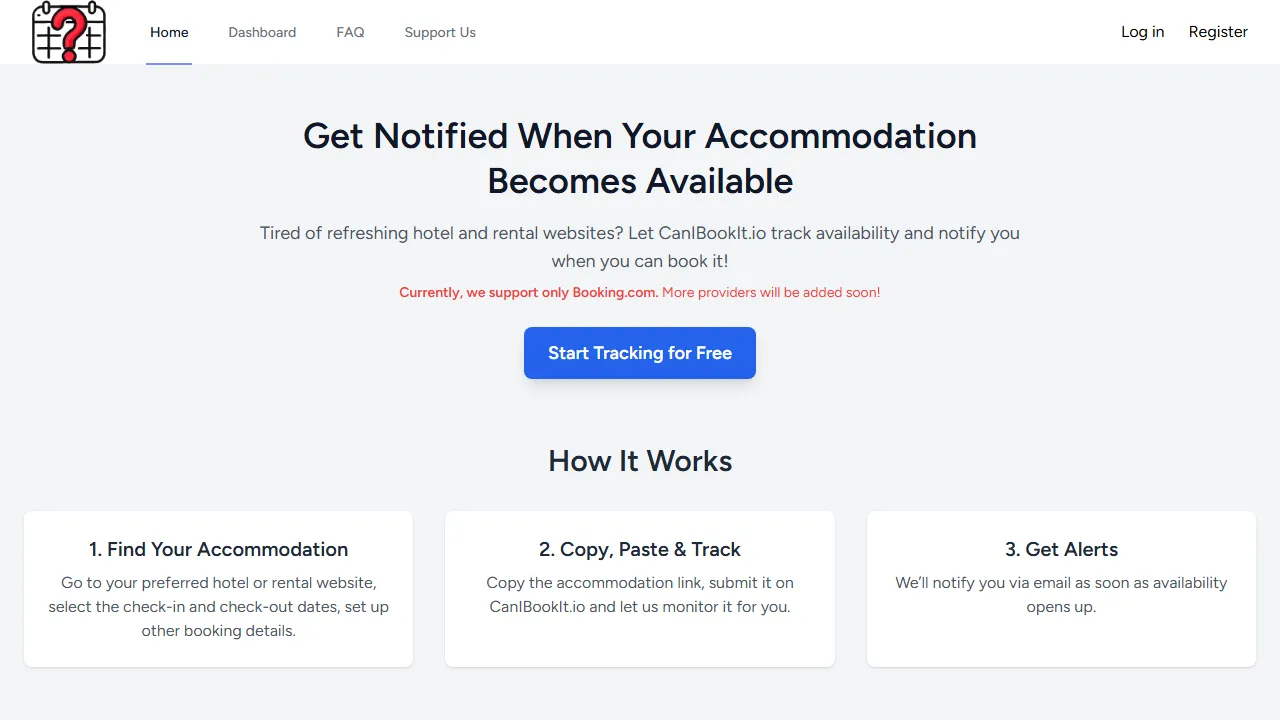Click the How It Works heading
1280x720 pixels.
639,461
